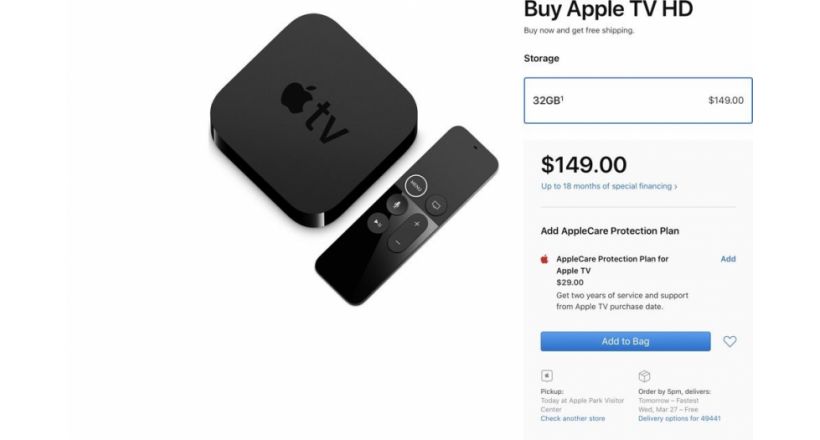The width and height of the screenshot is (820, 440).
Task: Open Delivery options for 49441
Action: coord(679,419)
